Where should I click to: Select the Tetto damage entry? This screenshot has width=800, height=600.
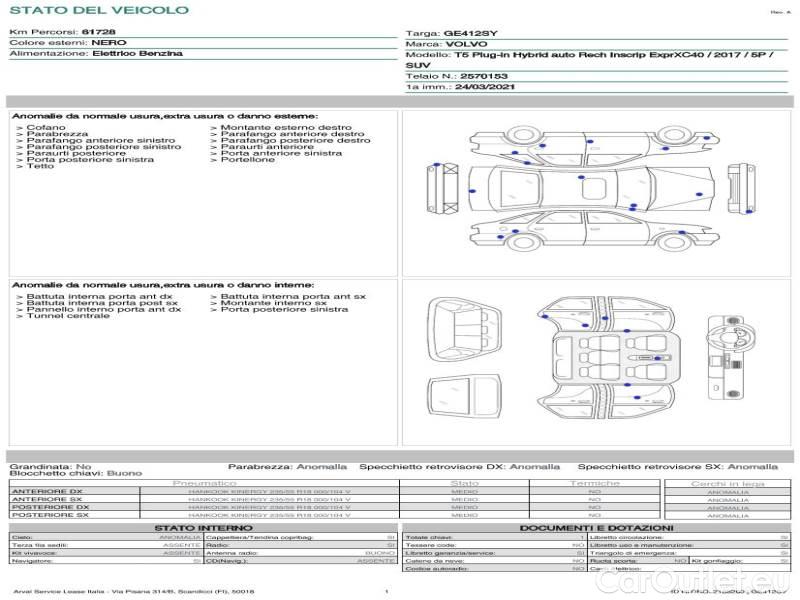(x=40, y=166)
